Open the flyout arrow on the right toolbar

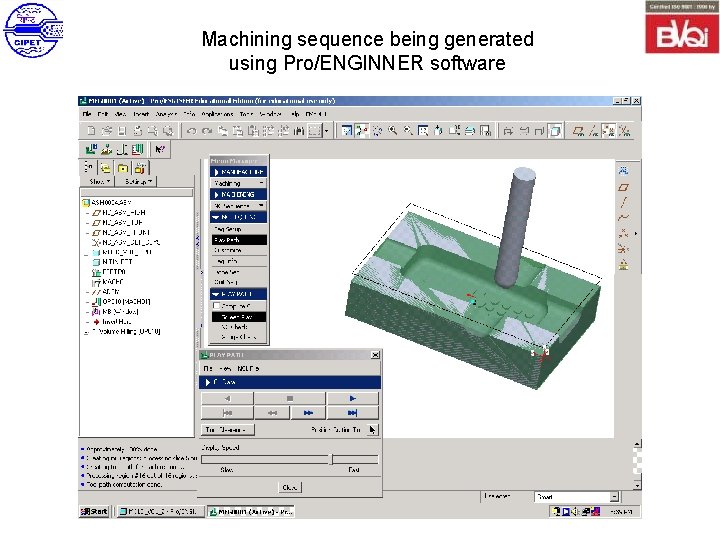(x=636, y=233)
